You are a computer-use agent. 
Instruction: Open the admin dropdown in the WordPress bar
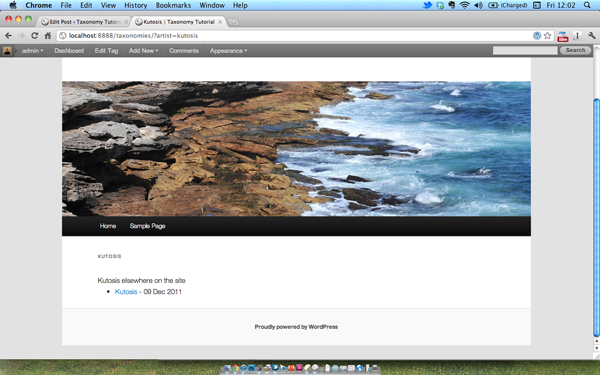pyautogui.click(x=32, y=51)
